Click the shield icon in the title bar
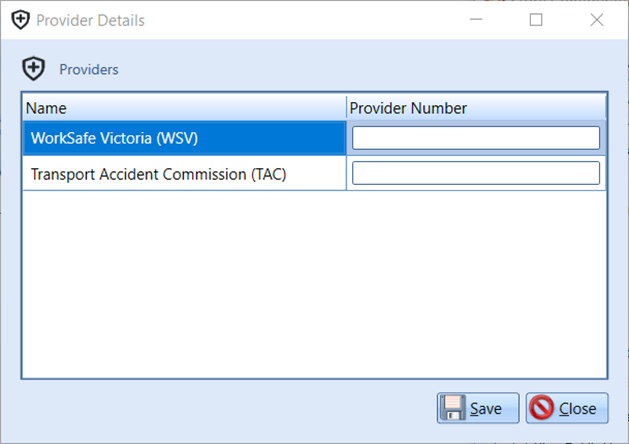629x444 pixels. pos(20,20)
